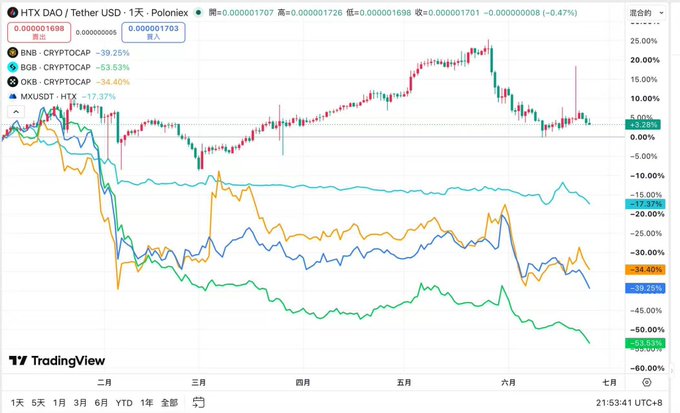Click the blue -39.25% axis label
680x413 pixels.
pos(645,288)
